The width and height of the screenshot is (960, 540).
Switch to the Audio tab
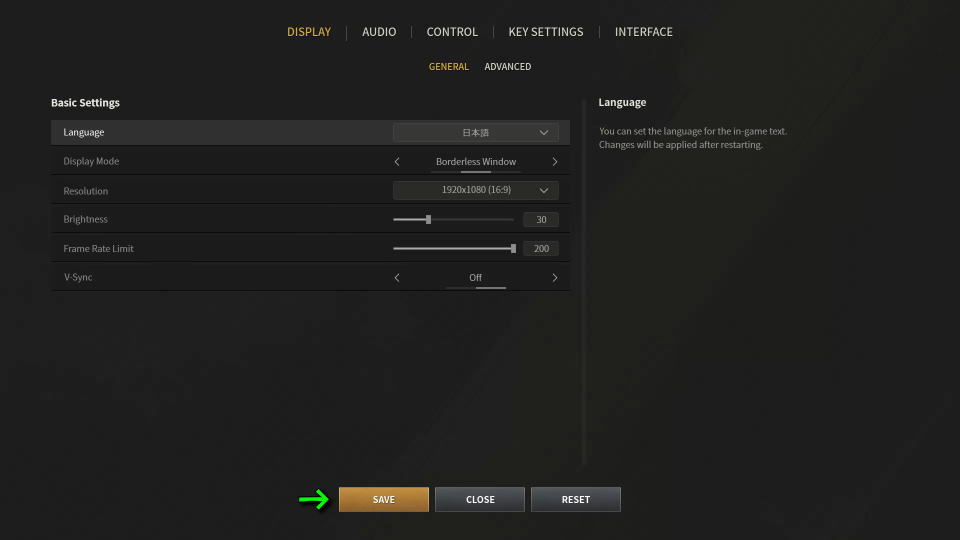(379, 32)
